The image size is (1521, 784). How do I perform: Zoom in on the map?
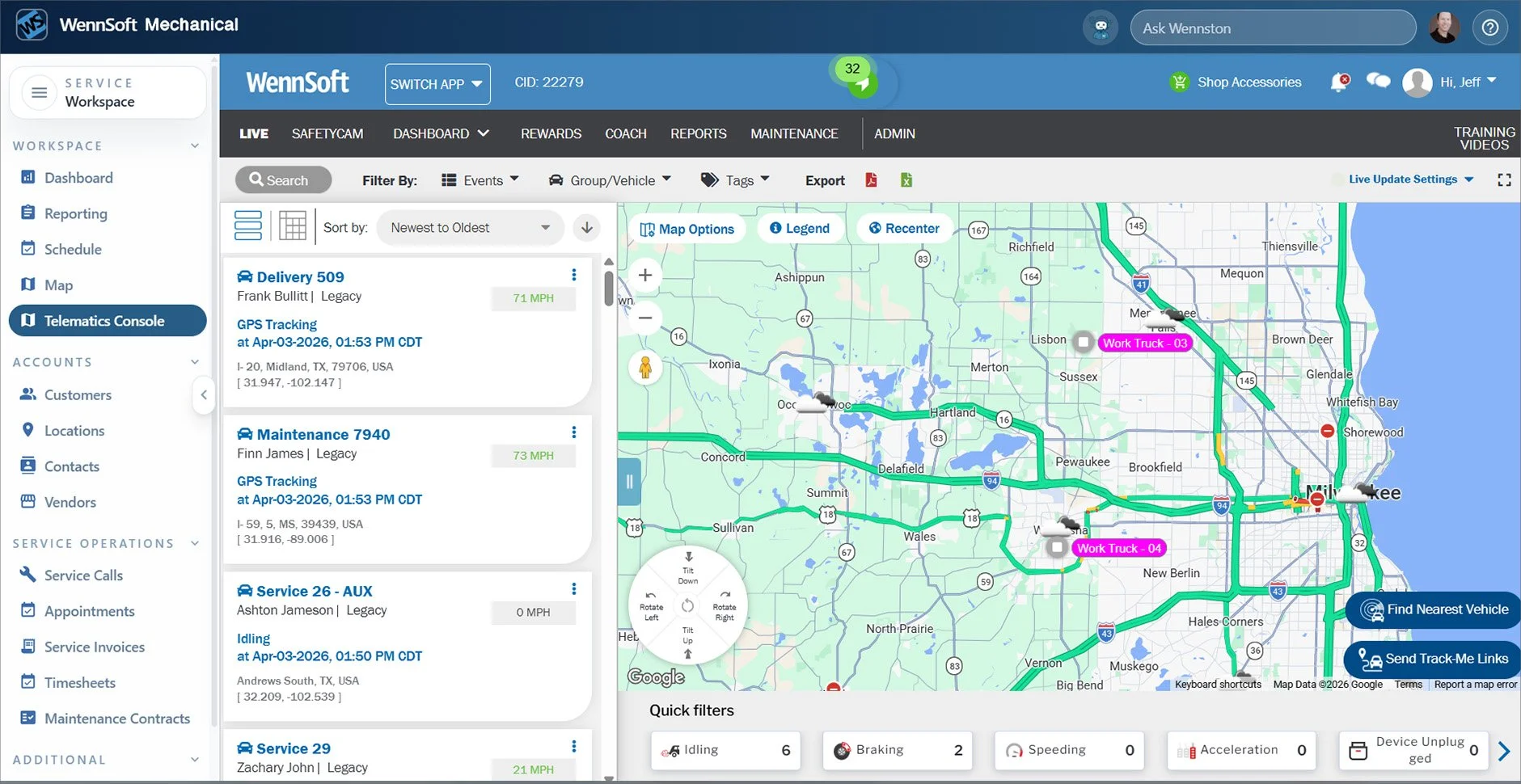pyautogui.click(x=645, y=276)
